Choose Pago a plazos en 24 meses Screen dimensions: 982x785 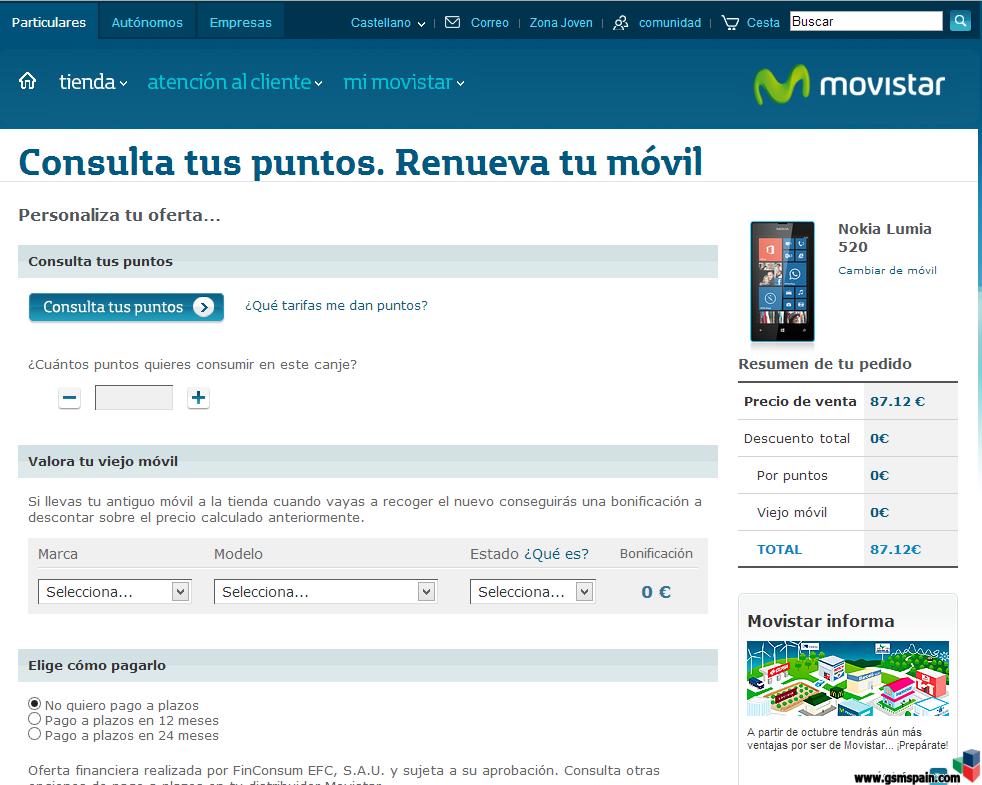pyautogui.click(x=34, y=734)
